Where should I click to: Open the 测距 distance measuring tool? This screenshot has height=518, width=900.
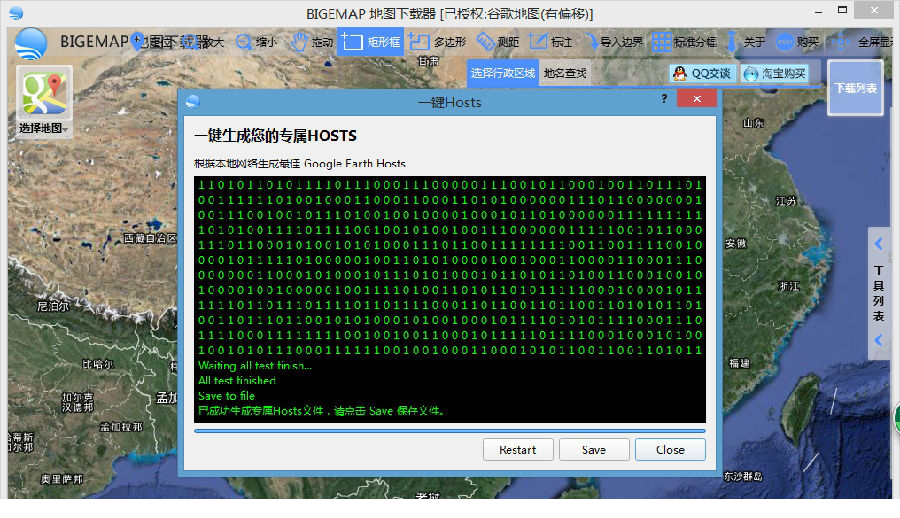497,42
